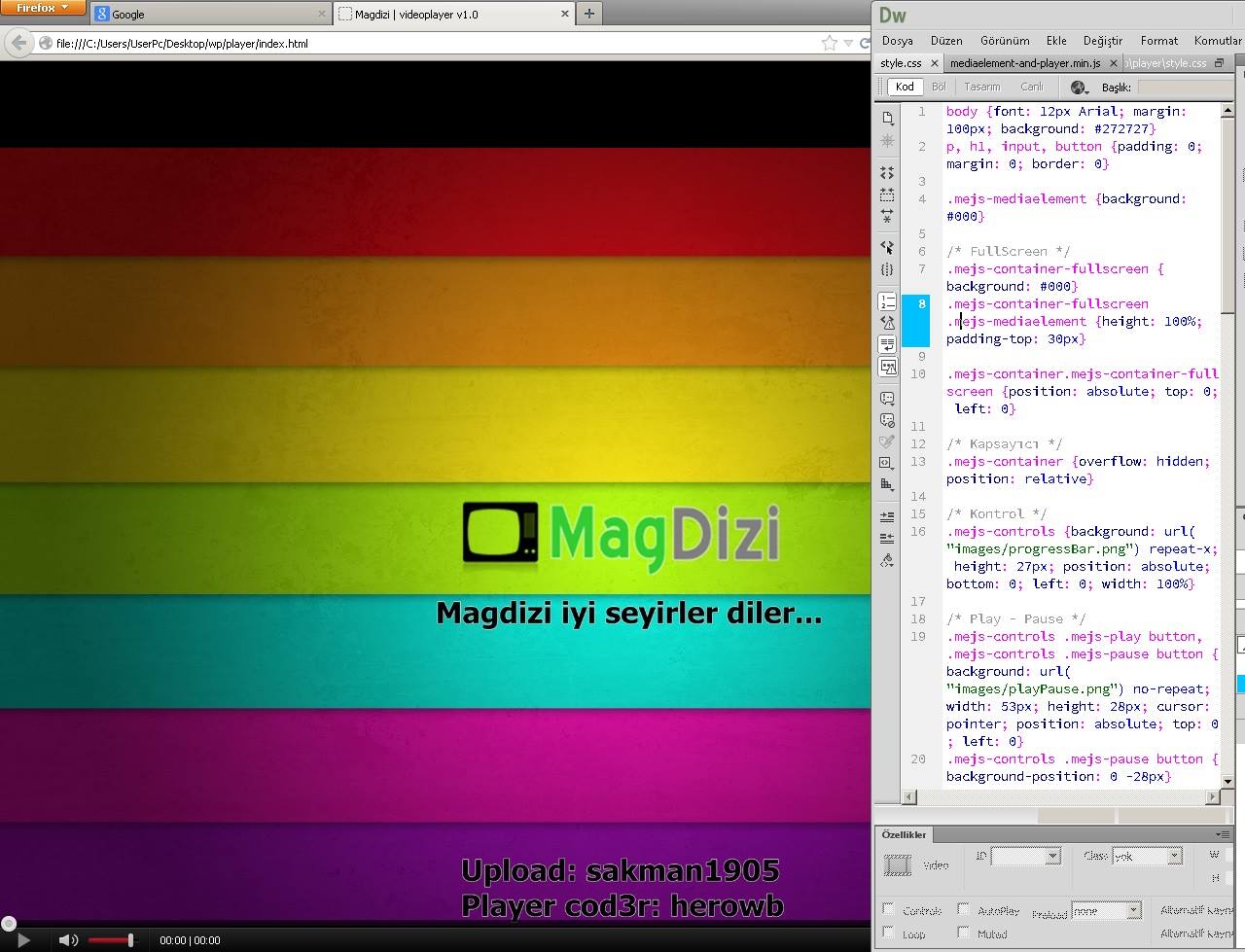Open the Class dropdown showing yok

(1146, 856)
